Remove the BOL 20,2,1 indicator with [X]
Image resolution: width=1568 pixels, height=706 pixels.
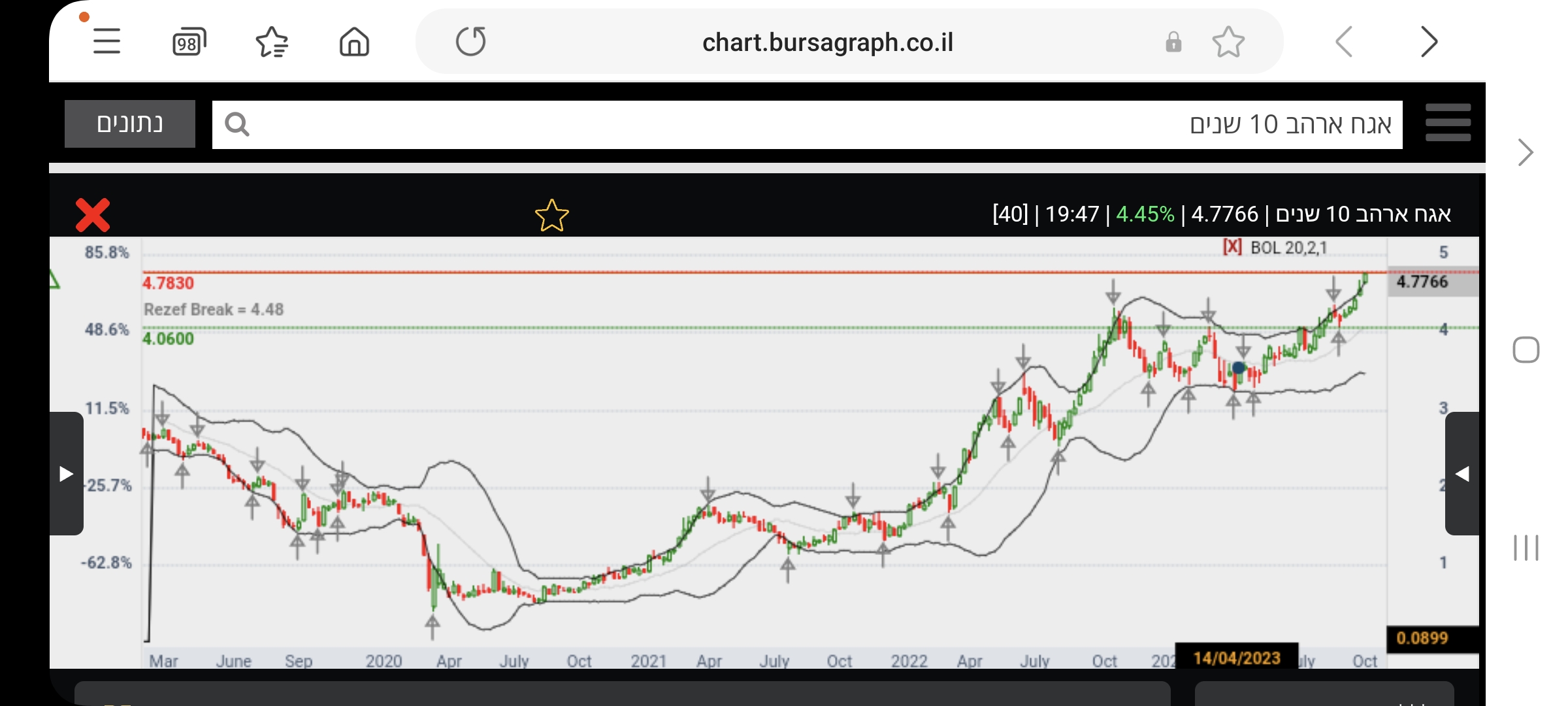tap(1232, 247)
